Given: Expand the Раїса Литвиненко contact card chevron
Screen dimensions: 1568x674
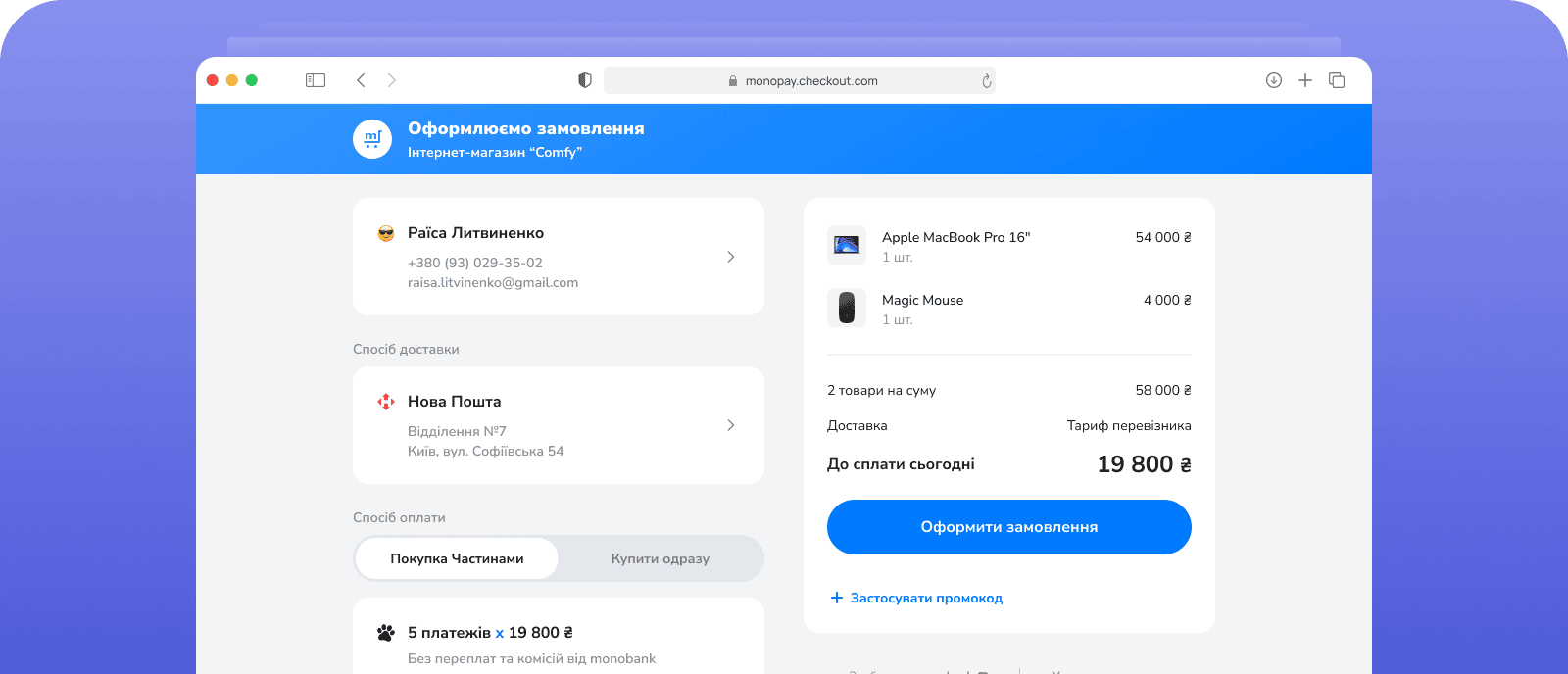Looking at the screenshot, I should coord(731,257).
